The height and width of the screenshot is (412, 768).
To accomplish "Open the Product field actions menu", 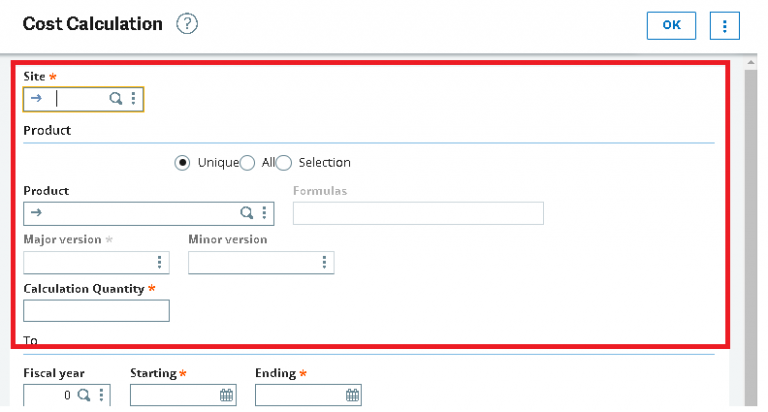I will pos(264,213).
